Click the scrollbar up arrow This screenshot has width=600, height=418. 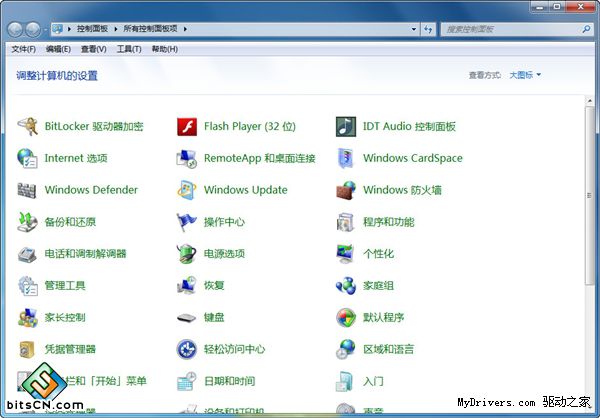click(589, 101)
